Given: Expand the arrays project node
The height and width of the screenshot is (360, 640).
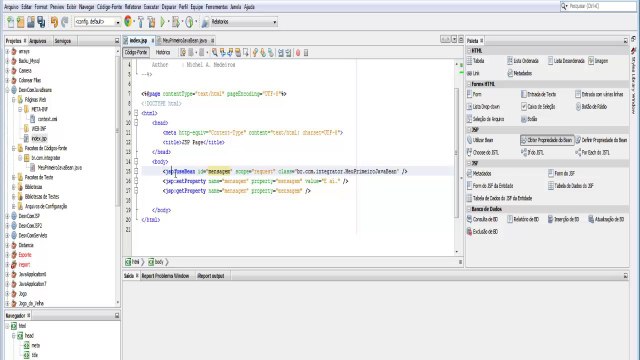Looking at the screenshot, I should (7, 51).
